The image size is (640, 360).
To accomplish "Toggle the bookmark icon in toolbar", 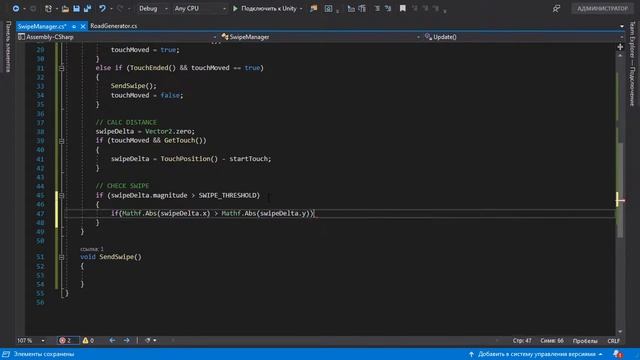I will tap(403, 8).
